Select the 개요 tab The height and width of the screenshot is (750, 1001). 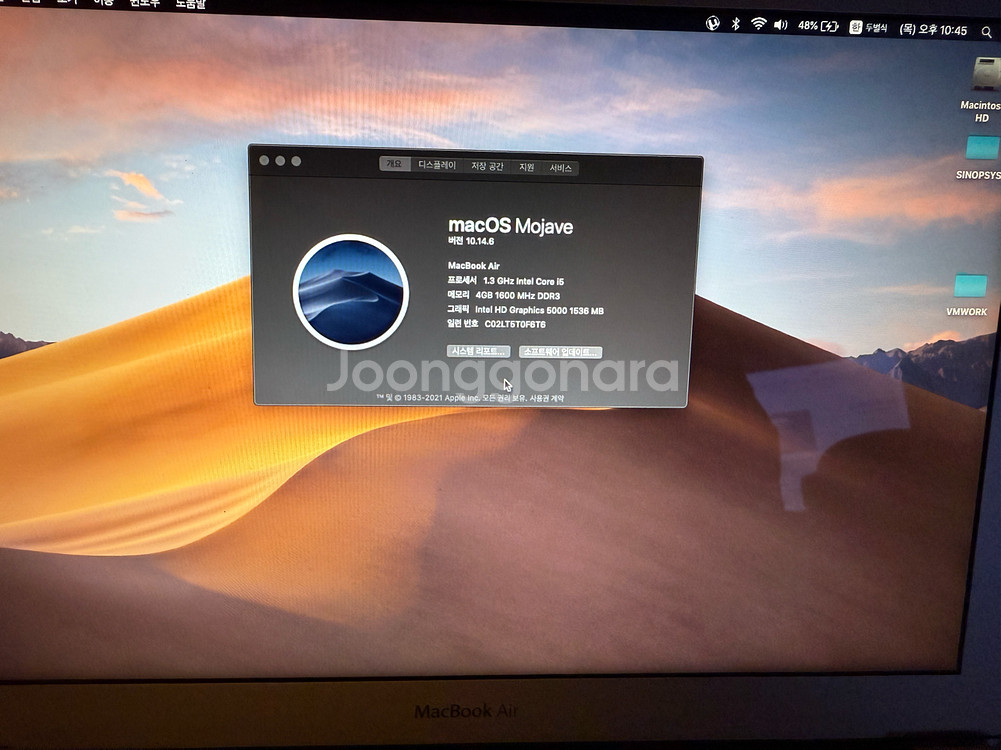point(395,164)
